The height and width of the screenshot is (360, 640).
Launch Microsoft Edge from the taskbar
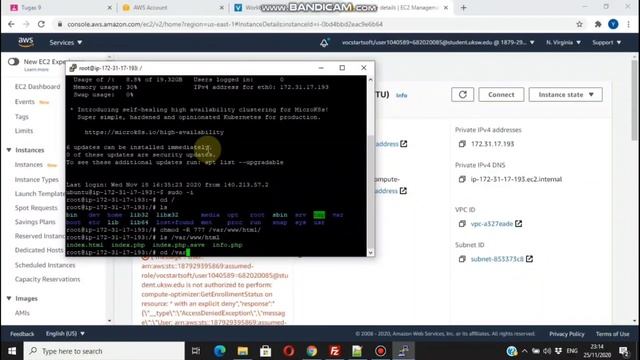(220, 351)
